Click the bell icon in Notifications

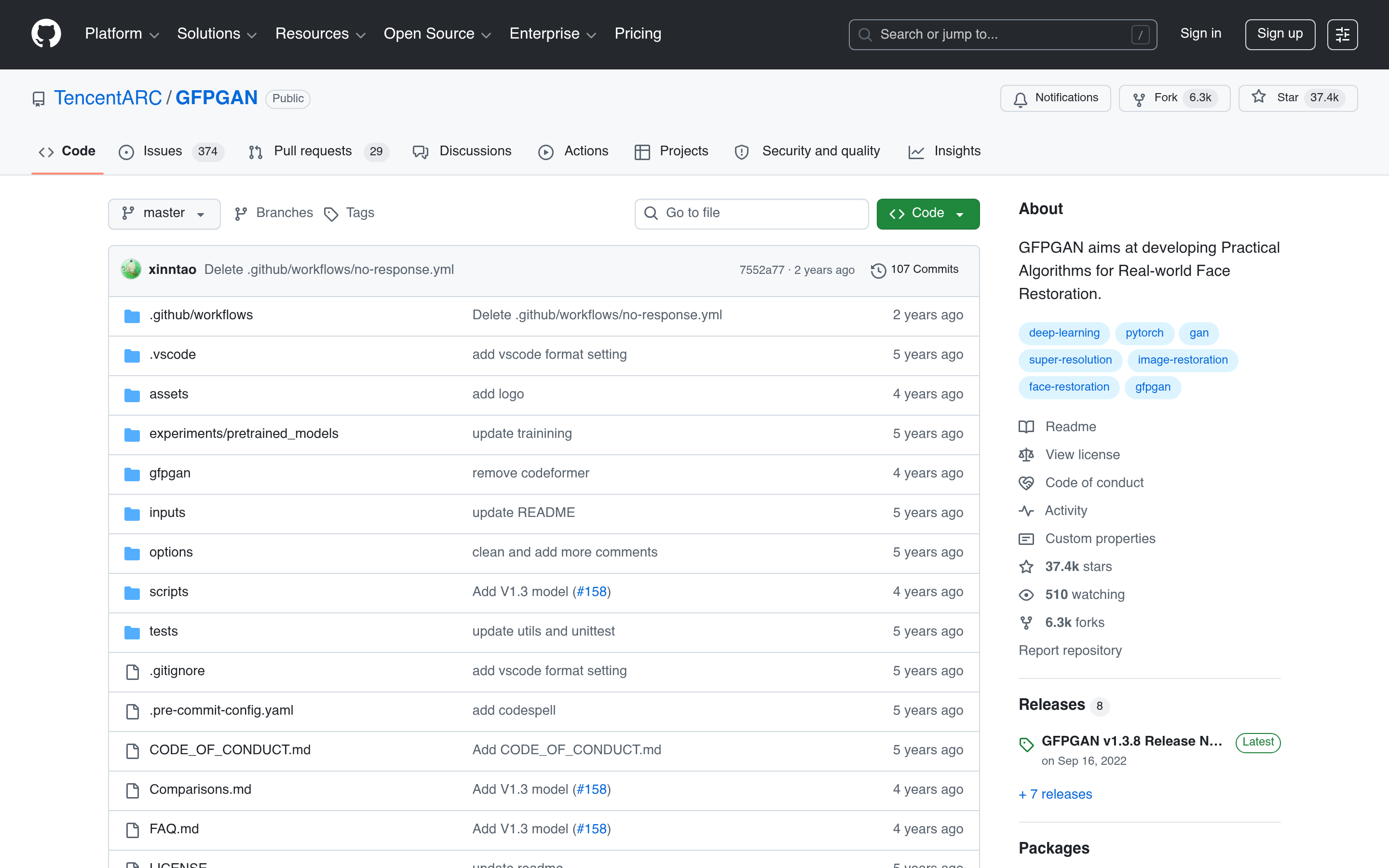coord(1020,99)
